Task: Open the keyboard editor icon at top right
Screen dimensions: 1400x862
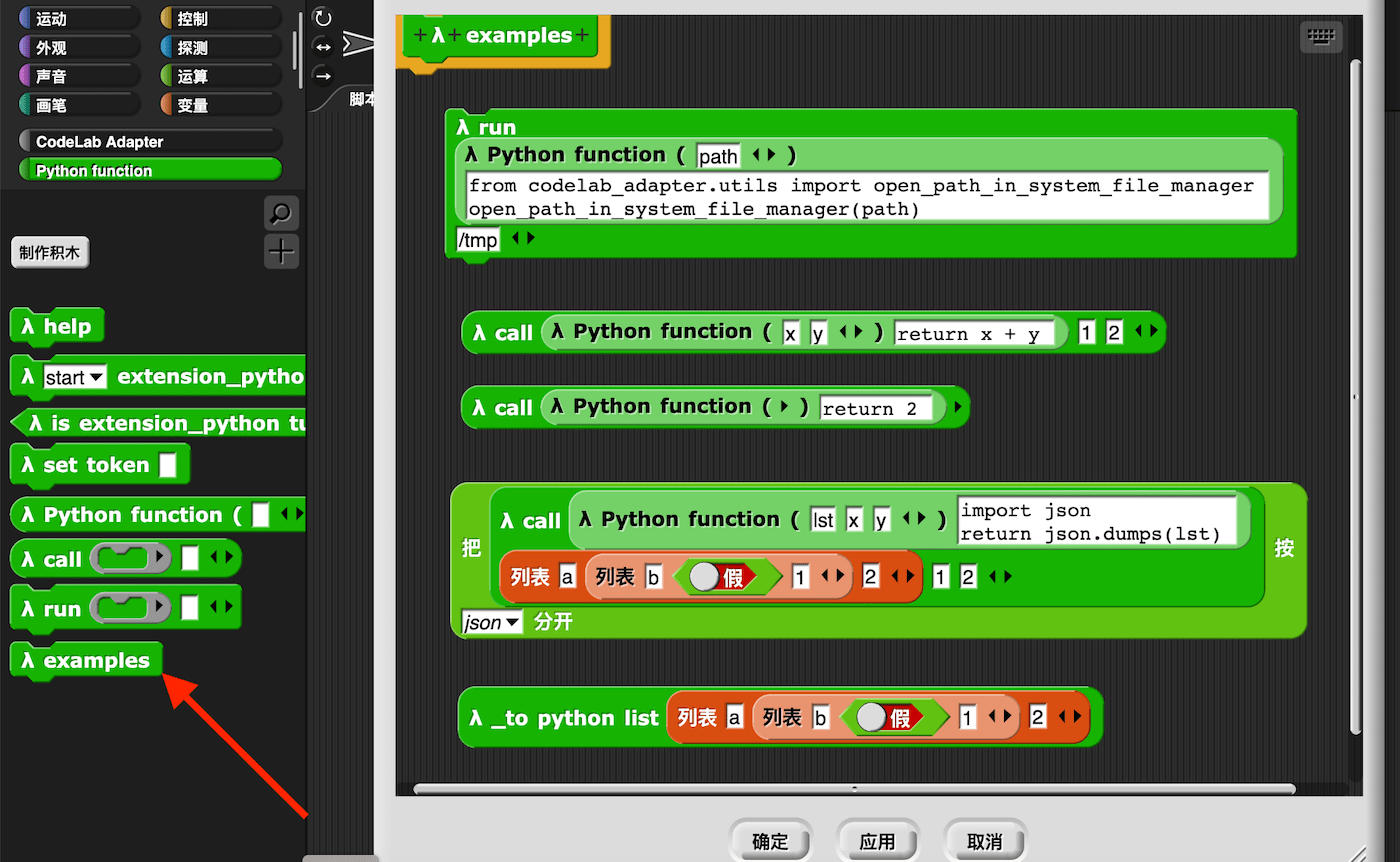Action: click(1321, 36)
